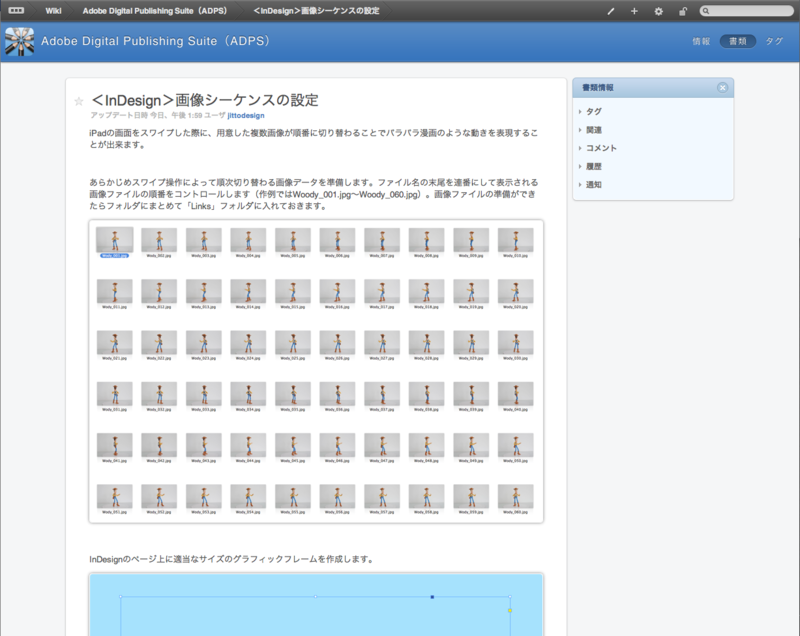Viewport: 800px width, 636px height.
Task: Click the Woody_051.jpg thumbnail
Action: [x=115, y=496]
